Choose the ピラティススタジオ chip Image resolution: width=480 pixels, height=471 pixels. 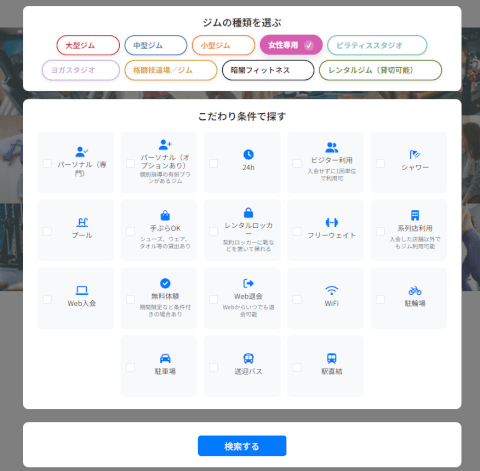tap(377, 45)
